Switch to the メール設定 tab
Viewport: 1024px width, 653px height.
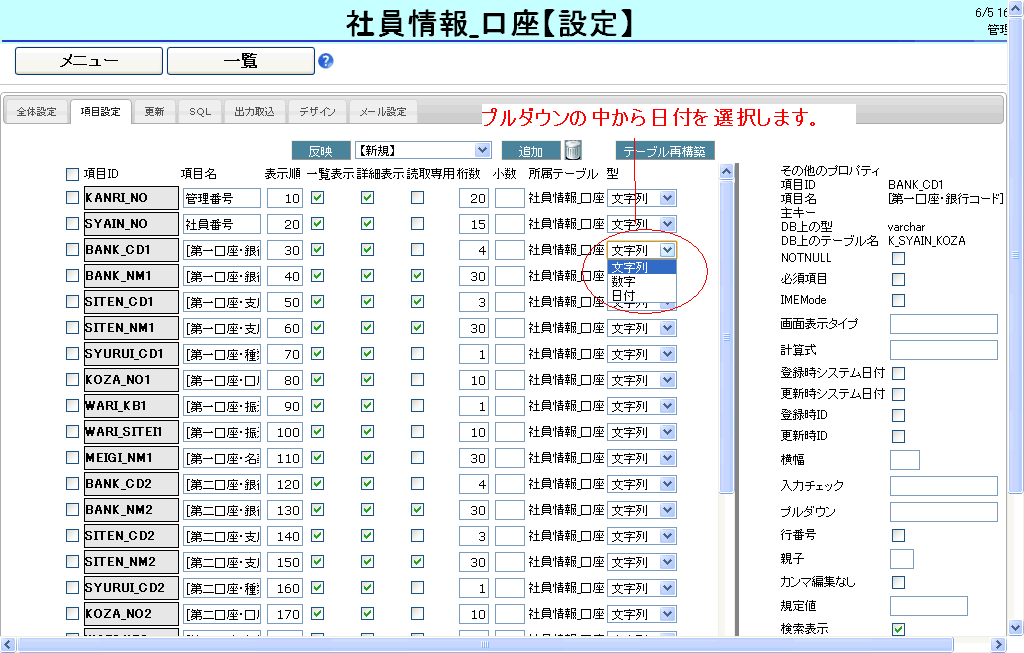point(383,112)
